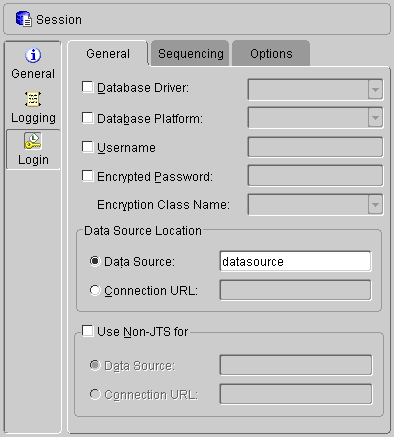
Task: Click the Encrypted Password text field
Action: [315, 176]
